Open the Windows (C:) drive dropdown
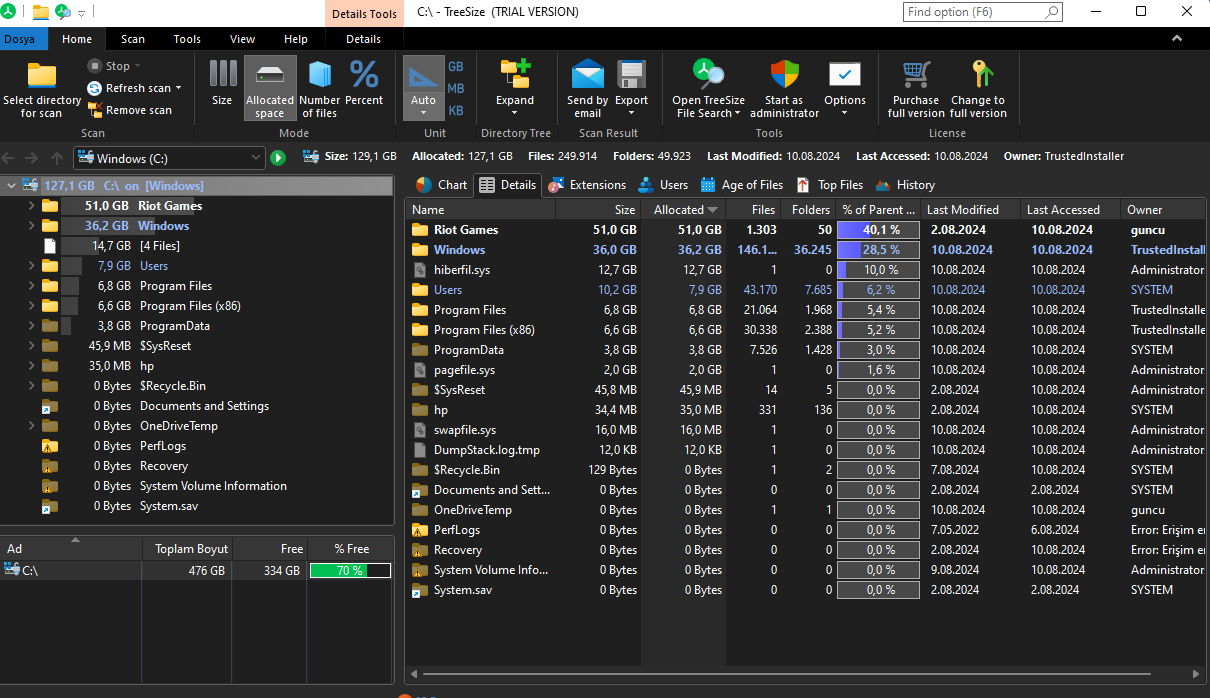The height and width of the screenshot is (698, 1210). pyautogui.click(x=256, y=158)
